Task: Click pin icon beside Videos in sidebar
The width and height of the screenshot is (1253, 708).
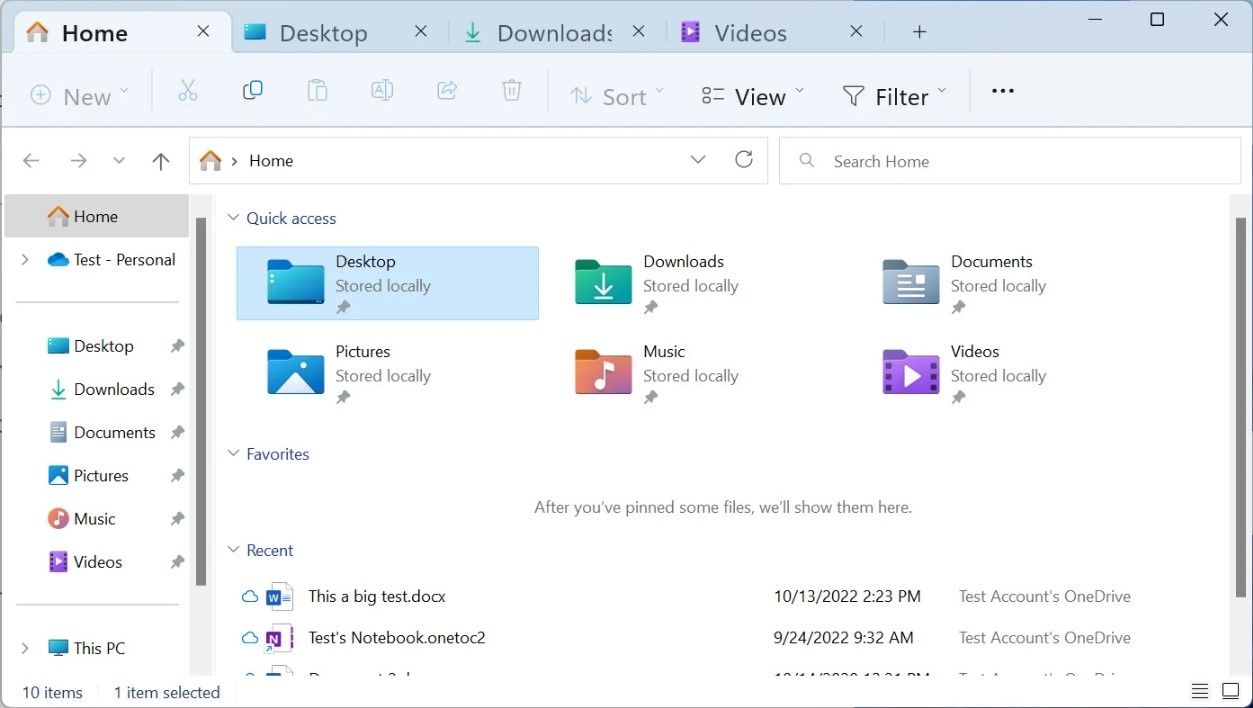Action: pyautogui.click(x=177, y=562)
